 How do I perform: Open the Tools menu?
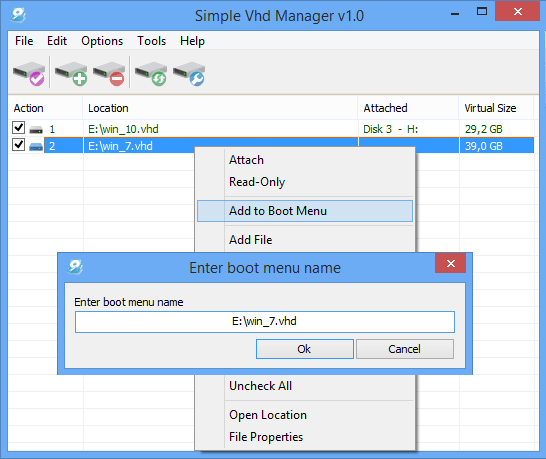[151, 41]
